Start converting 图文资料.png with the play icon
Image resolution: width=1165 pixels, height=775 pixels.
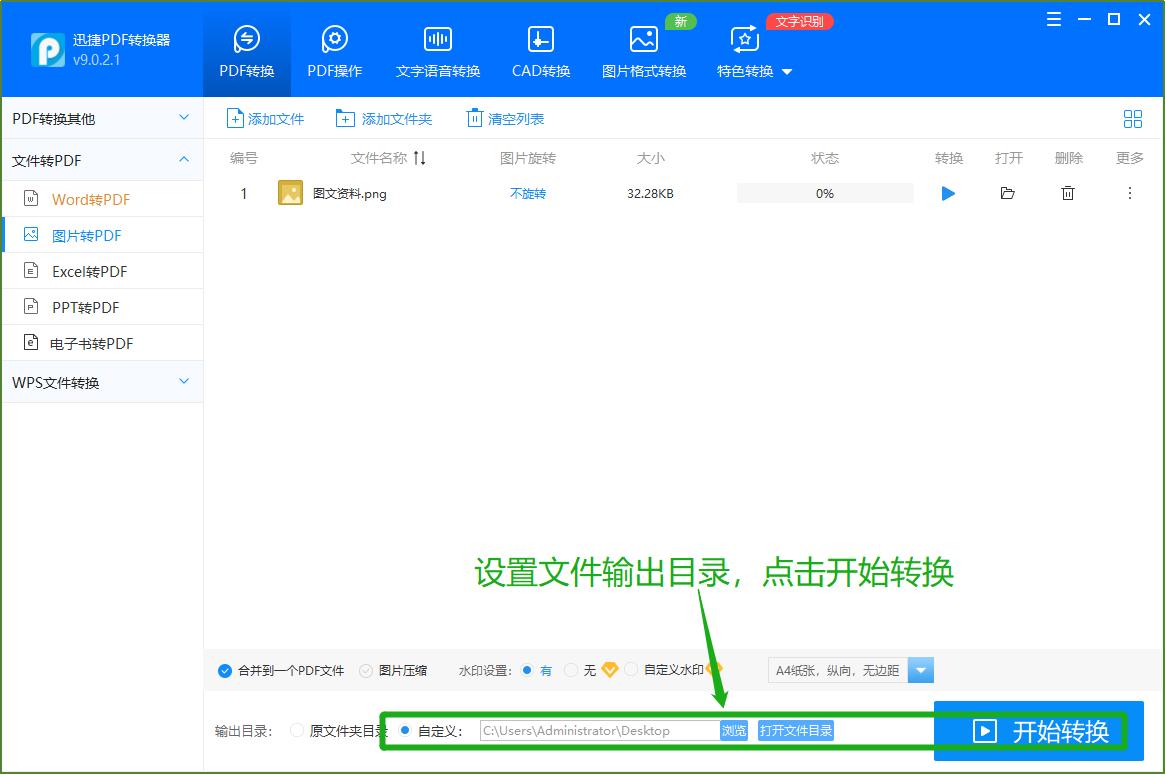[x=947, y=193]
